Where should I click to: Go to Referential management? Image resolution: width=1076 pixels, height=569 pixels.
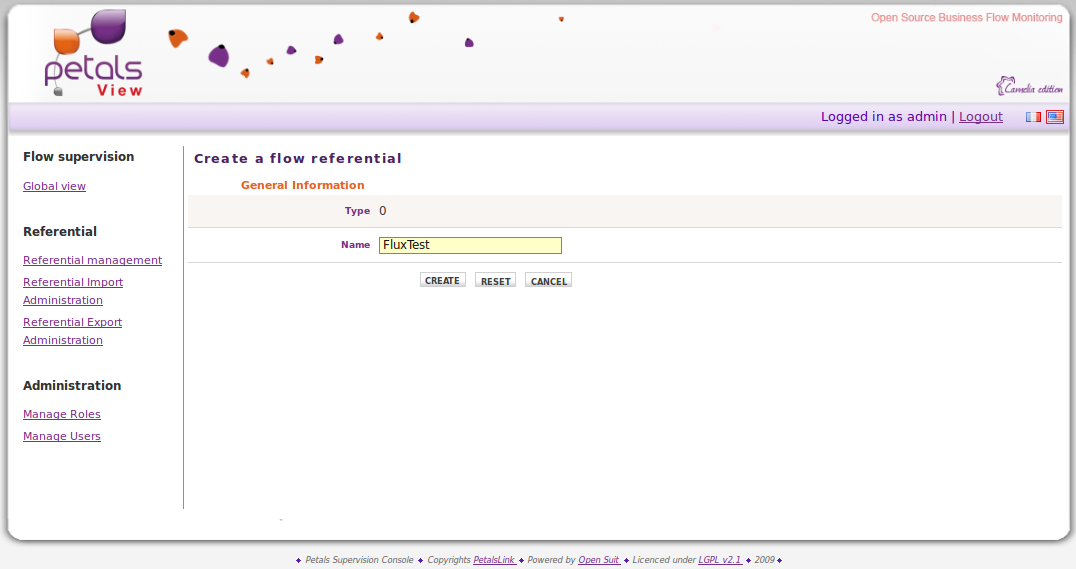[92, 260]
